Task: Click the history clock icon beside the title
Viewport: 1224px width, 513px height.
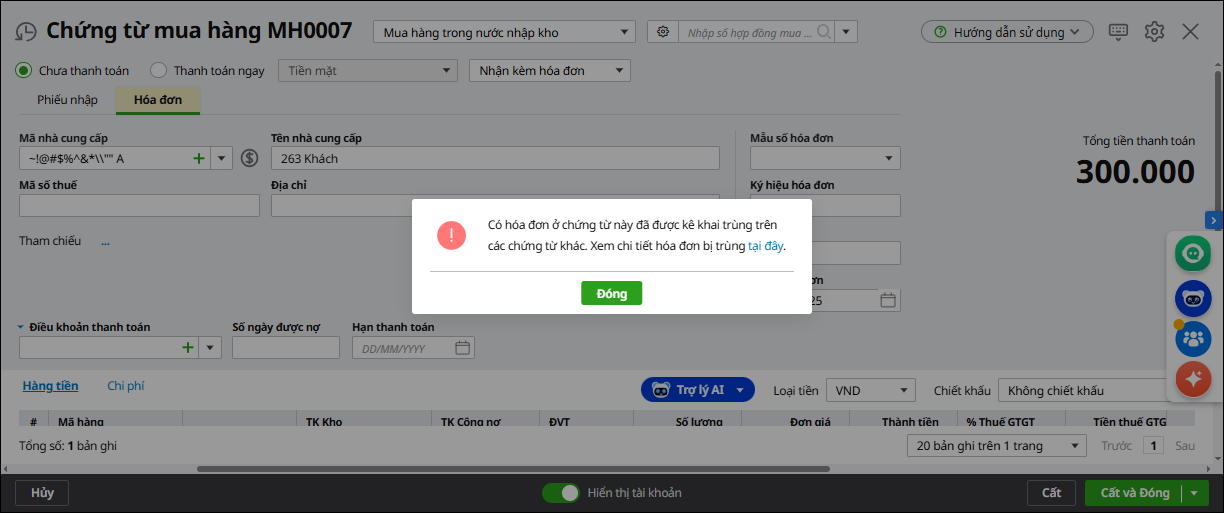Action: 26,32
